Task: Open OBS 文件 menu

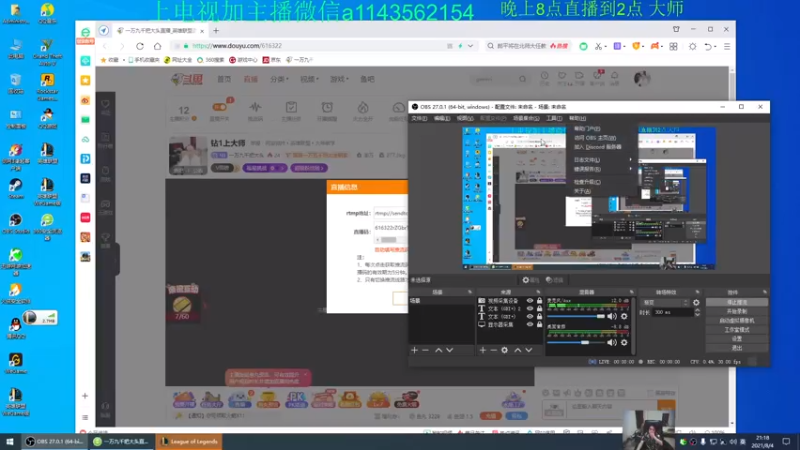Action: click(x=419, y=118)
